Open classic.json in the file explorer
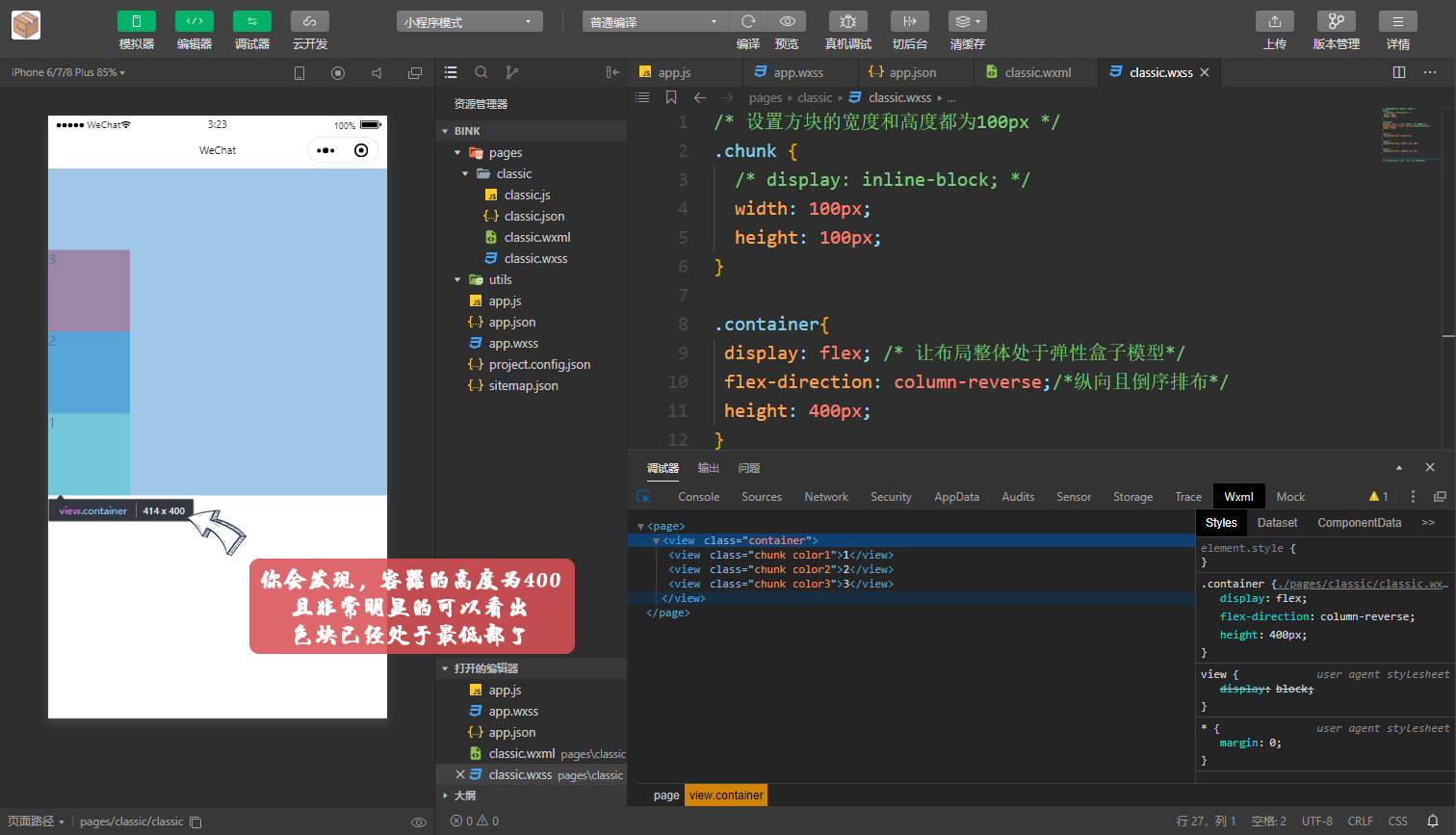 [533, 217]
